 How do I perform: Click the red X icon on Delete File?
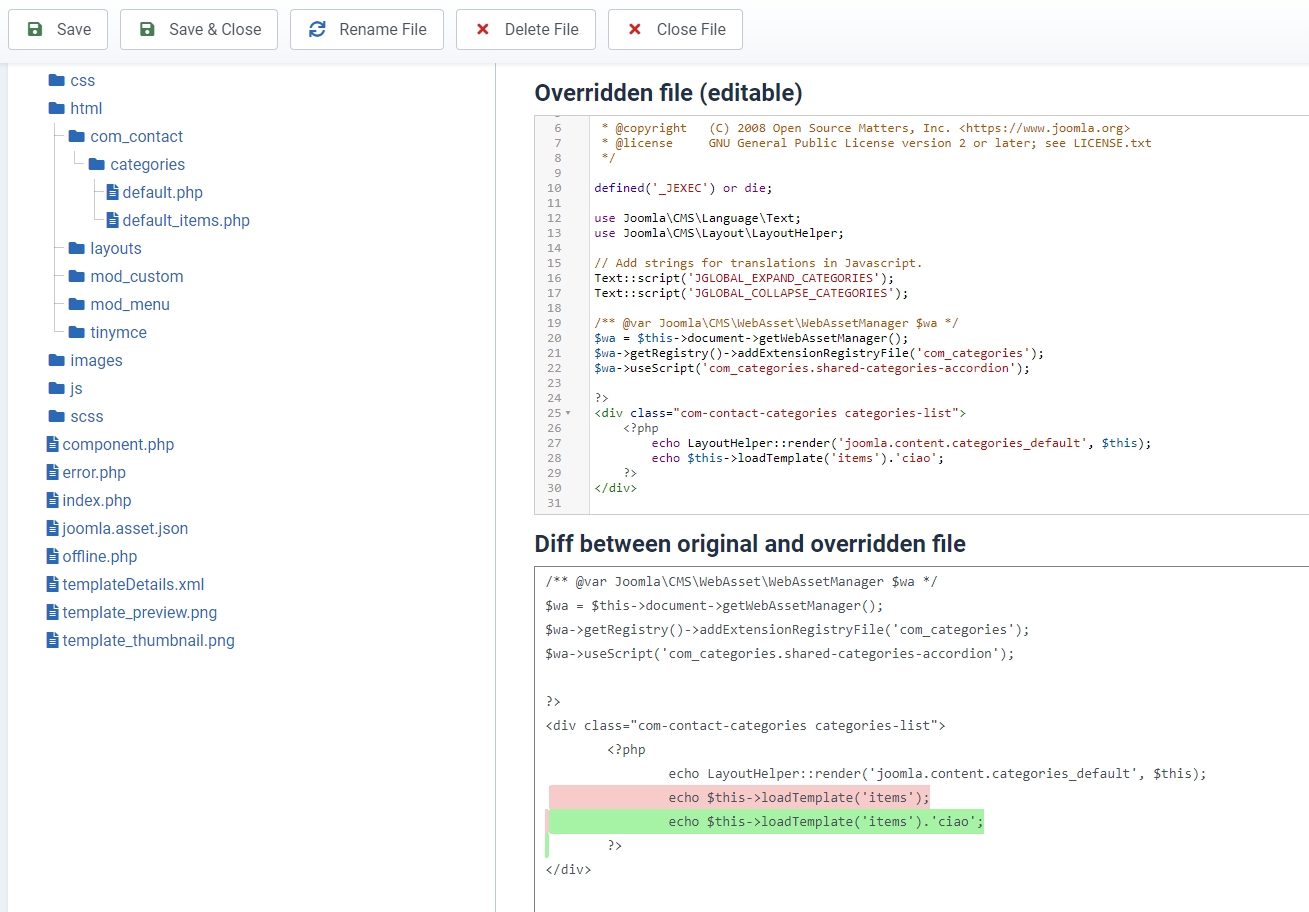483,30
